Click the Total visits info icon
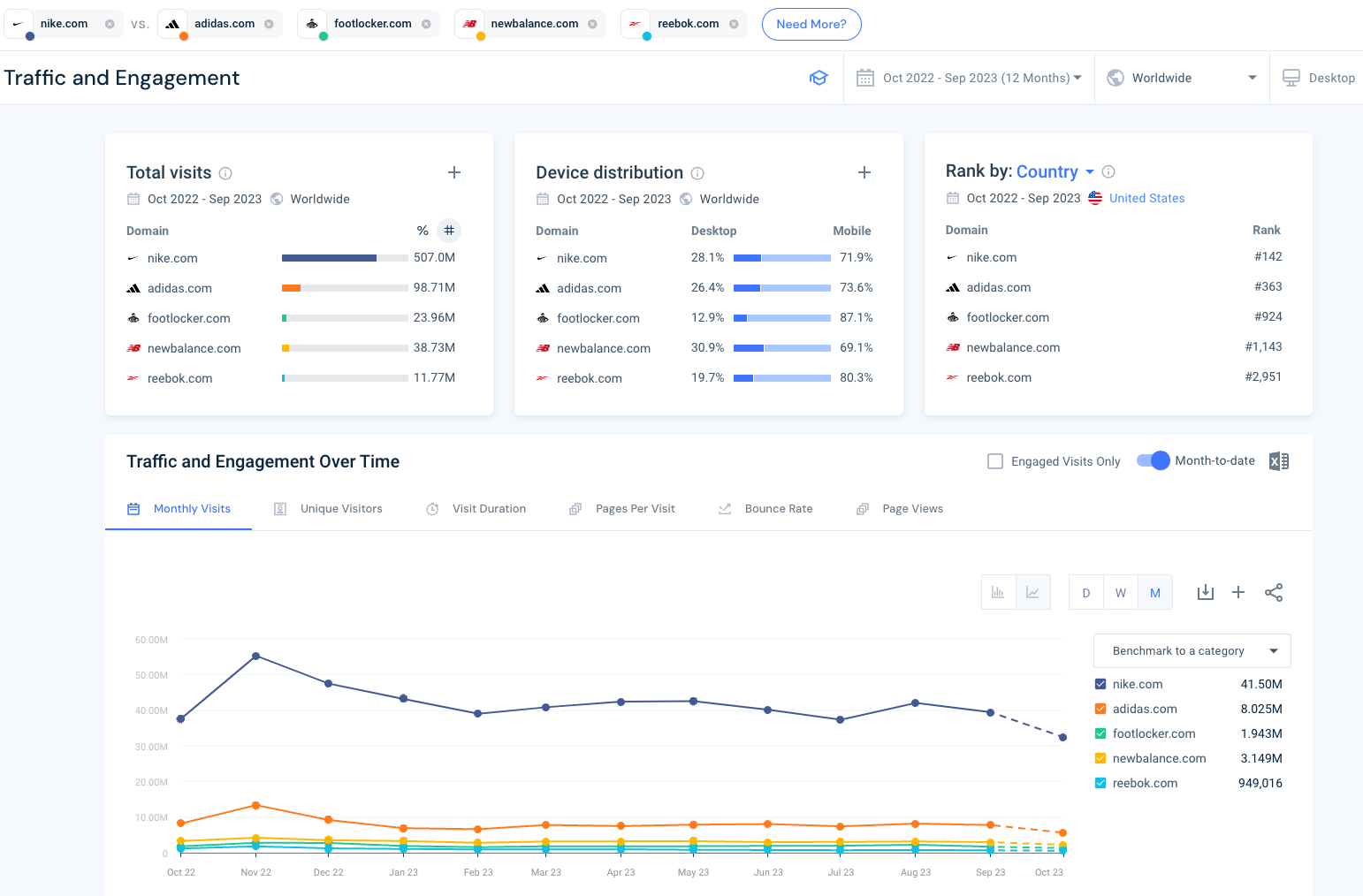The height and width of the screenshot is (896, 1363). click(225, 173)
